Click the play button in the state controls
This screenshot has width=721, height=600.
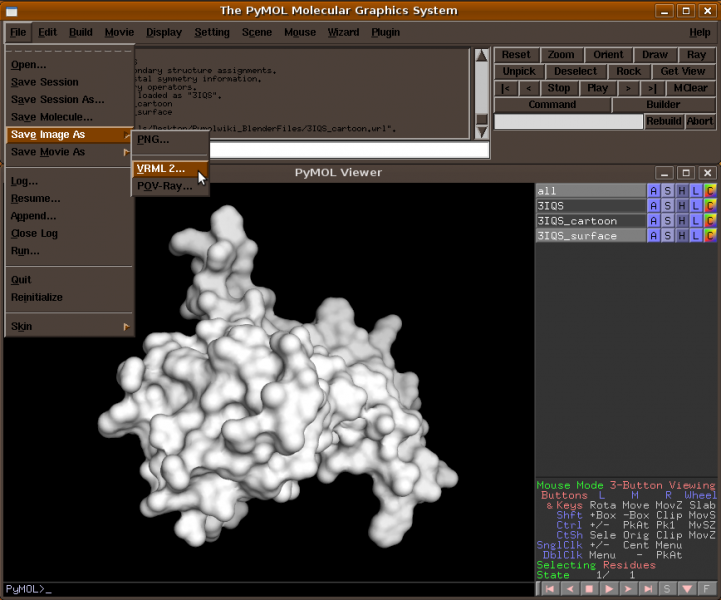(608, 589)
